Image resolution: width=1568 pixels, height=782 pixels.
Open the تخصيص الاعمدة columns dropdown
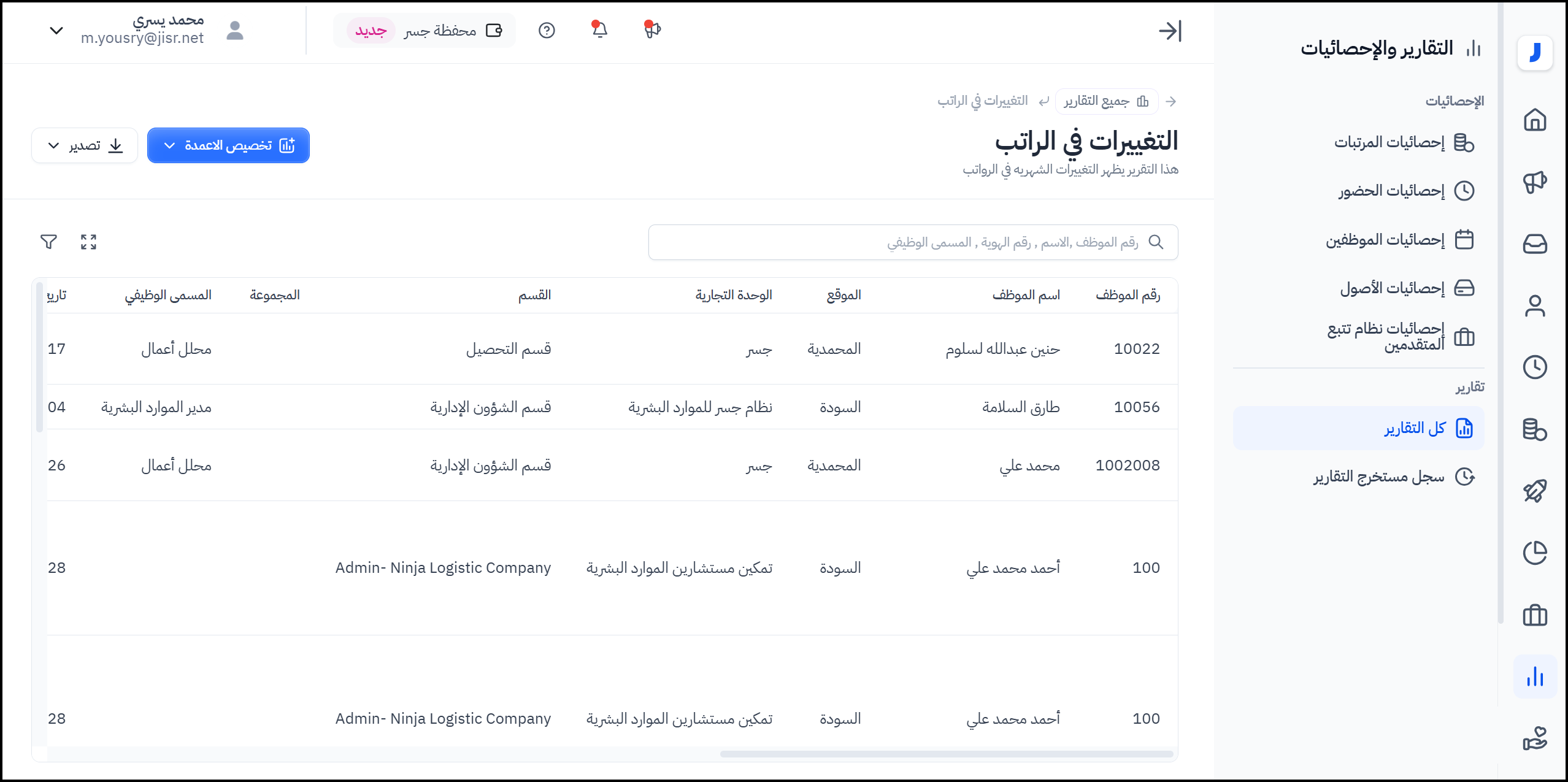point(228,145)
